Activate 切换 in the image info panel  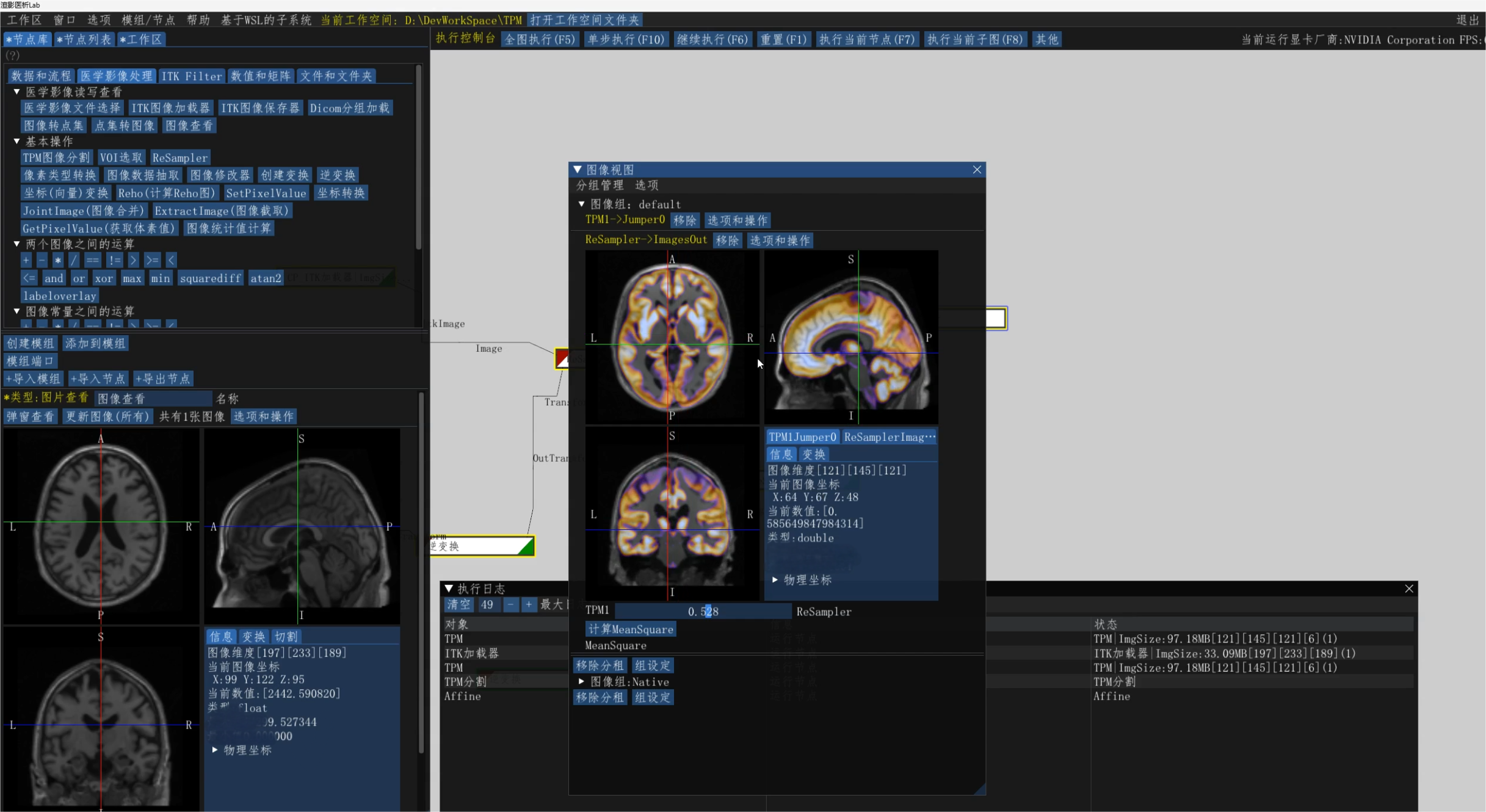tap(286, 636)
